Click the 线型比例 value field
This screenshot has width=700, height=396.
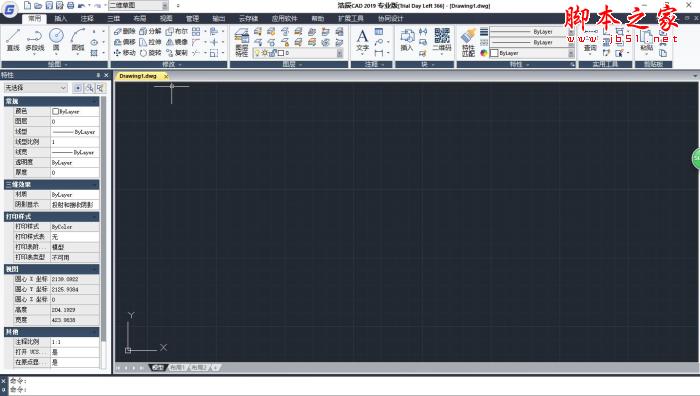pyautogui.click(x=75, y=142)
